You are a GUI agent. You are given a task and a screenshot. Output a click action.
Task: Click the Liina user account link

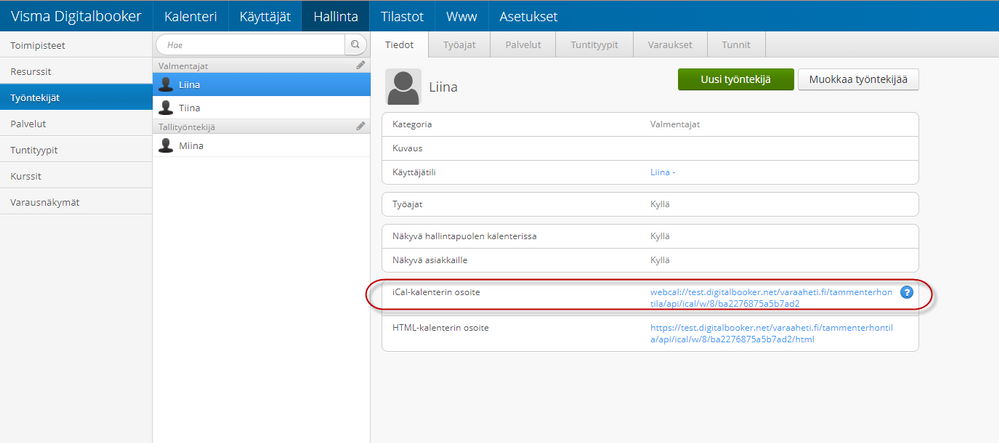(663, 172)
